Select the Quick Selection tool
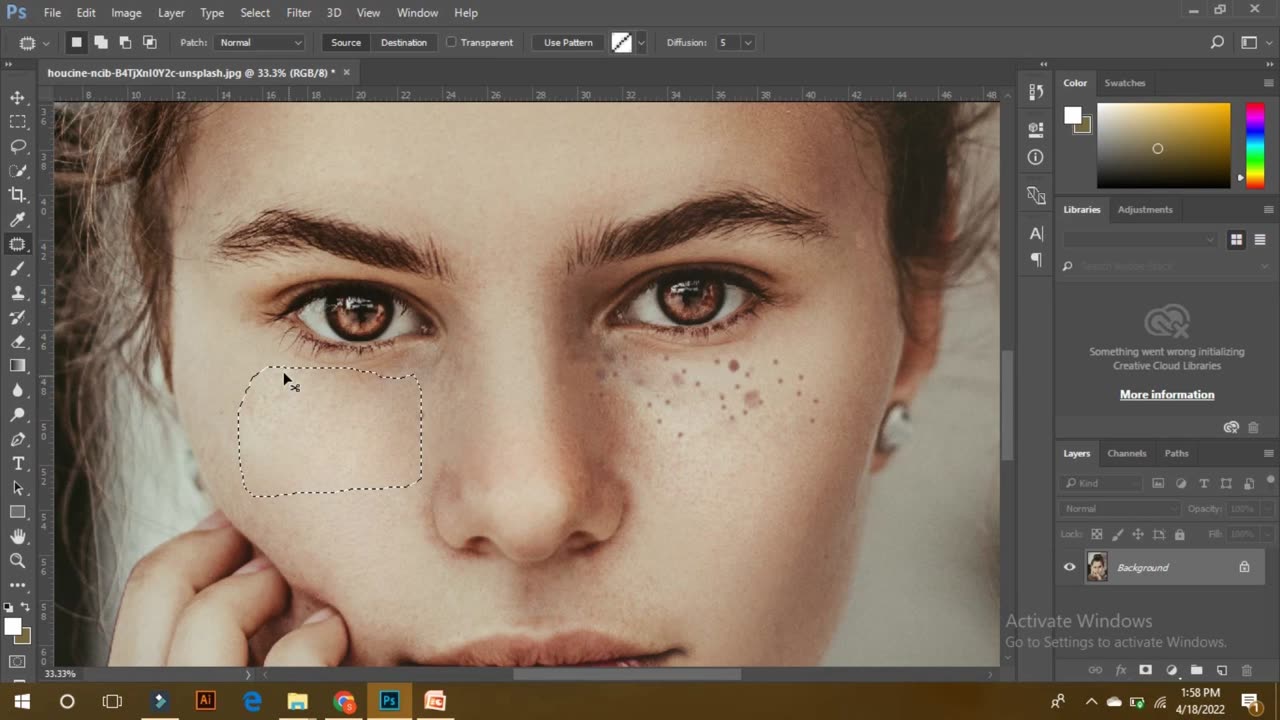 click(18, 170)
